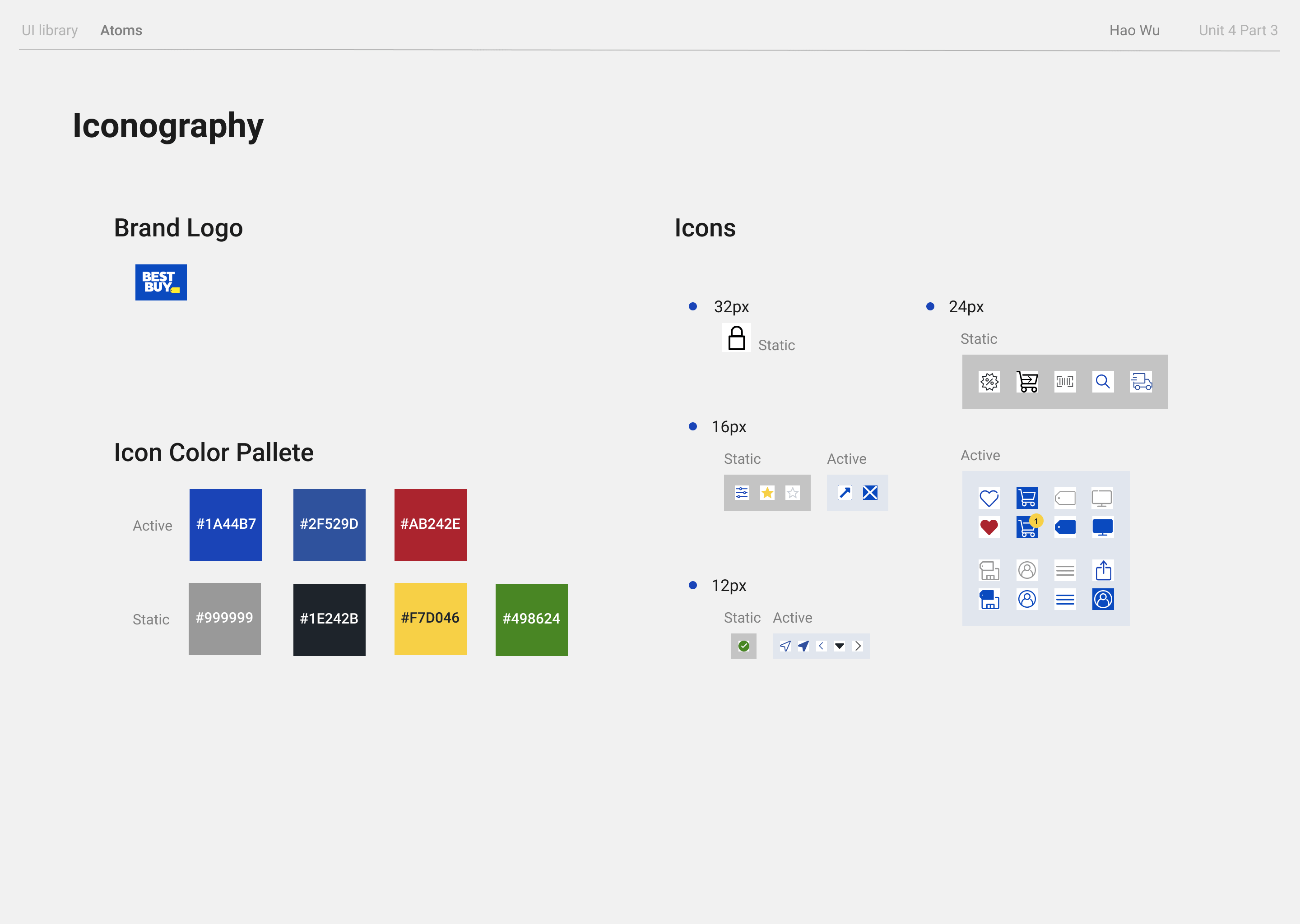The image size is (1300, 924).
Task: Click the blue diagonal arrow icon
Action: (x=845, y=493)
